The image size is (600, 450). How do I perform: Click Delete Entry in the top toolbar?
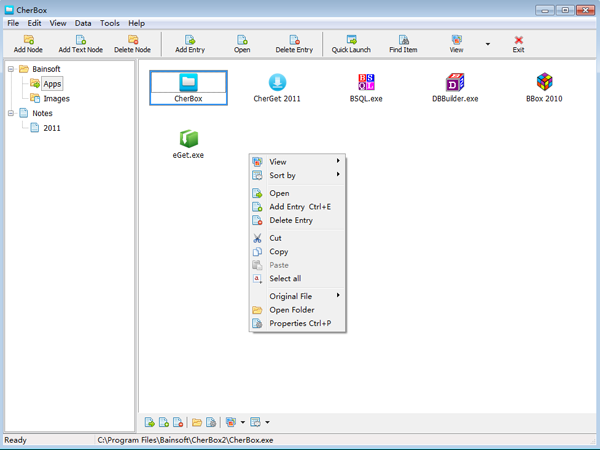click(x=294, y=44)
